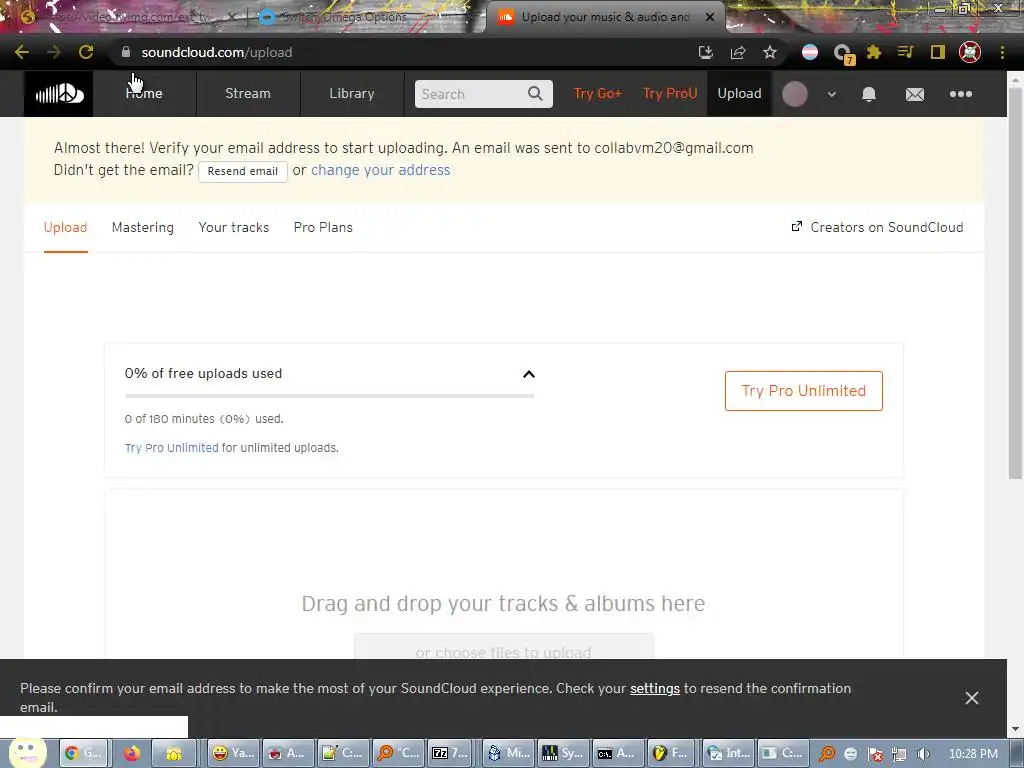
Task: Expand the user account dropdown chevron
Action: click(x=831, y=94)
